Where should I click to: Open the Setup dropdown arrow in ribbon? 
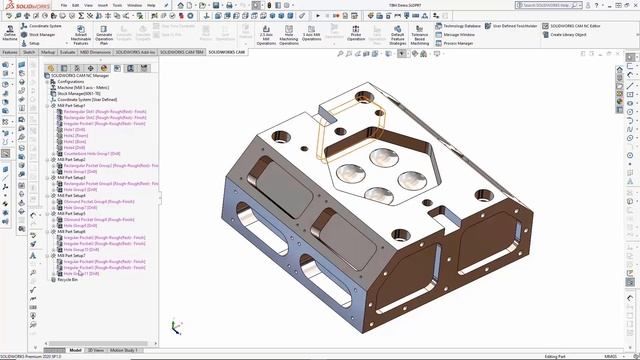67,43
